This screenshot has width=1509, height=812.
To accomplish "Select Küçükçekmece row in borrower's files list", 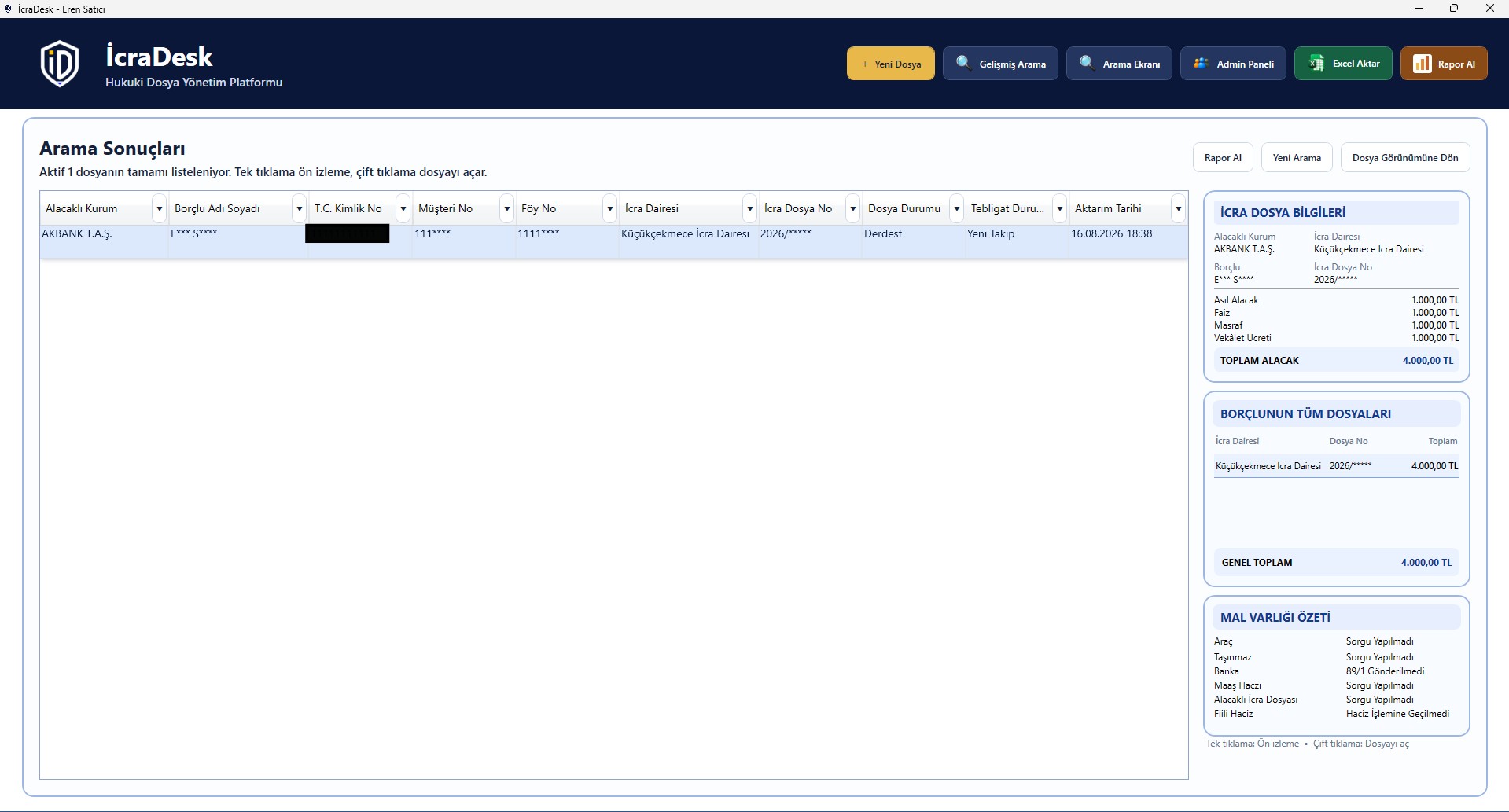I will (x=1337, y=465).
